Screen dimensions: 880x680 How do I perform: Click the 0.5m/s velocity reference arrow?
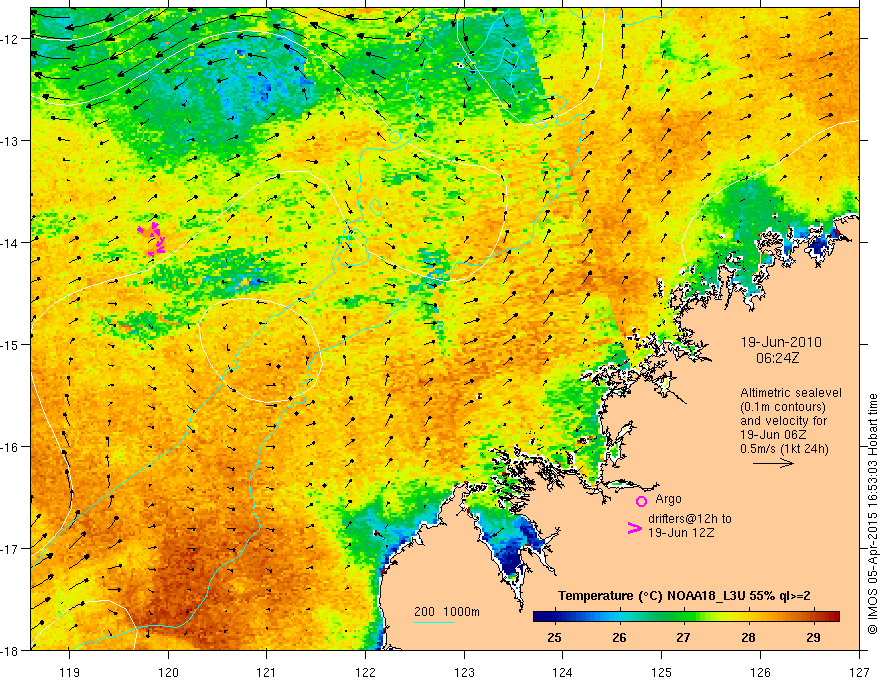[773, 463]
